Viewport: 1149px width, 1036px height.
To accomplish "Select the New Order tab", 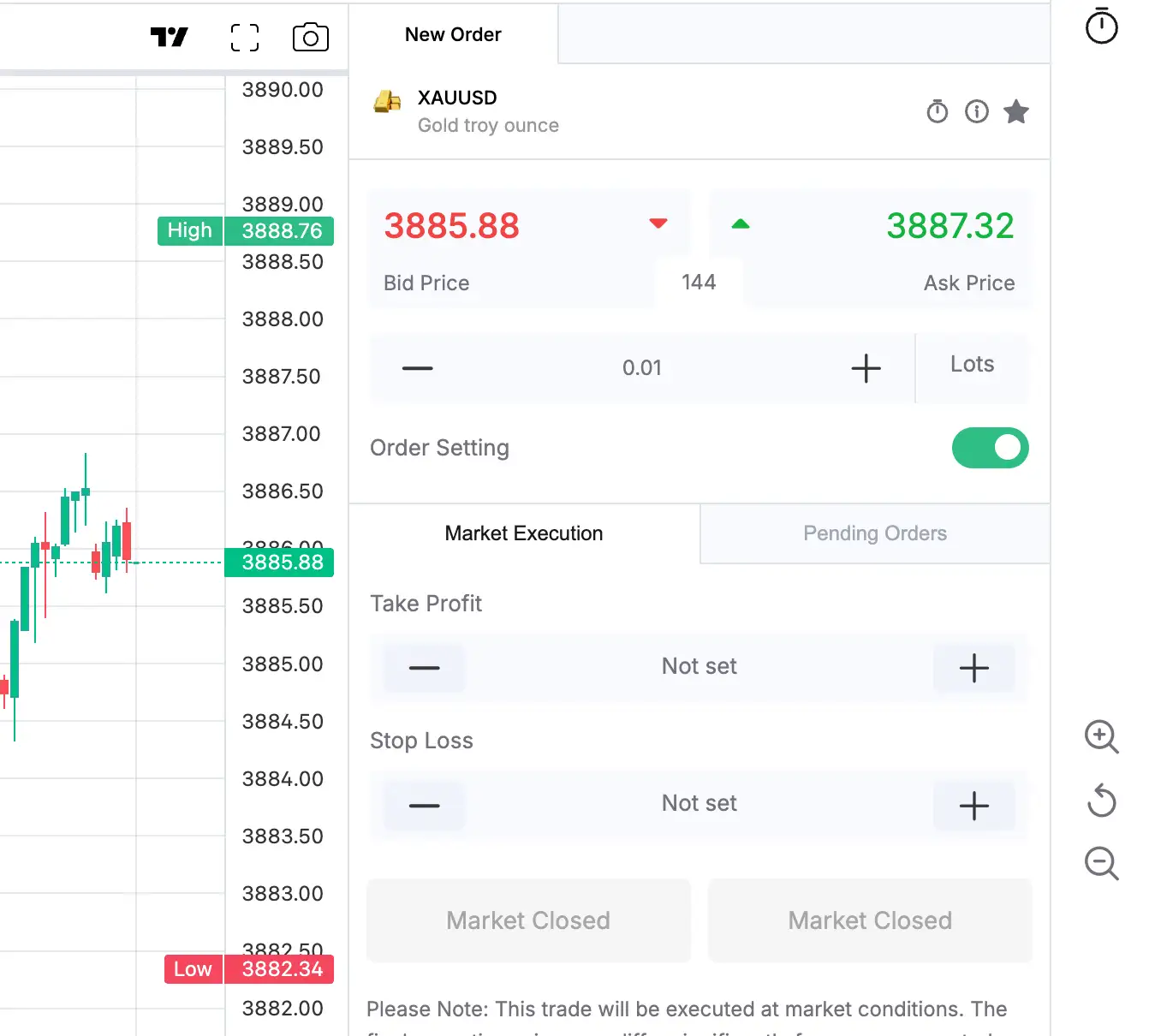I will [453, 34].
